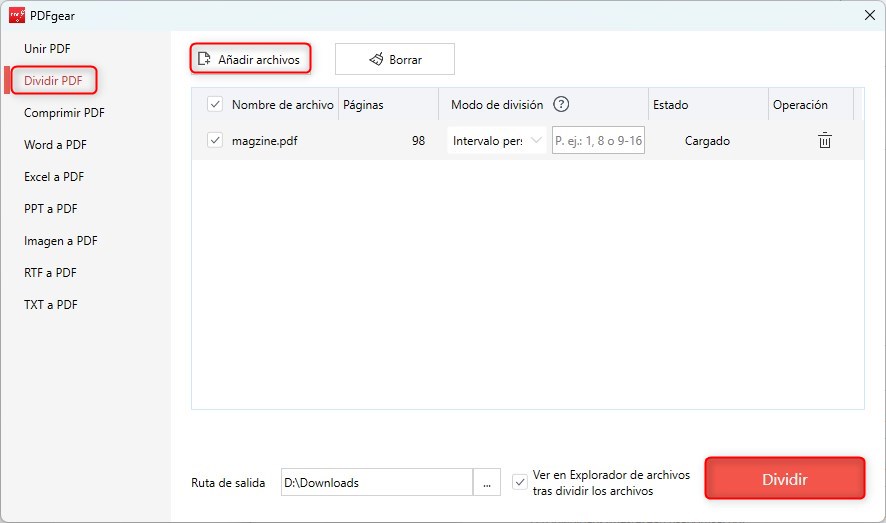
Task: Toggle the select-all checkbox in header
Action: coord(214,104)
